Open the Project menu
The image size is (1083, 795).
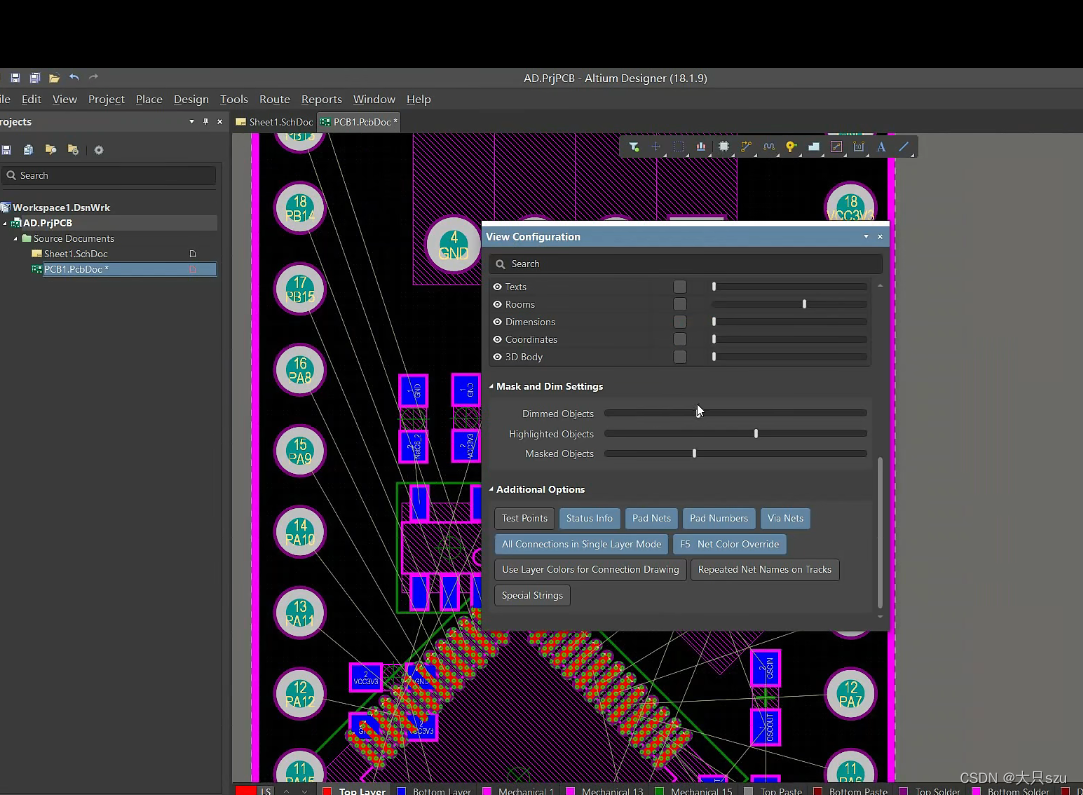pos(106,99)
